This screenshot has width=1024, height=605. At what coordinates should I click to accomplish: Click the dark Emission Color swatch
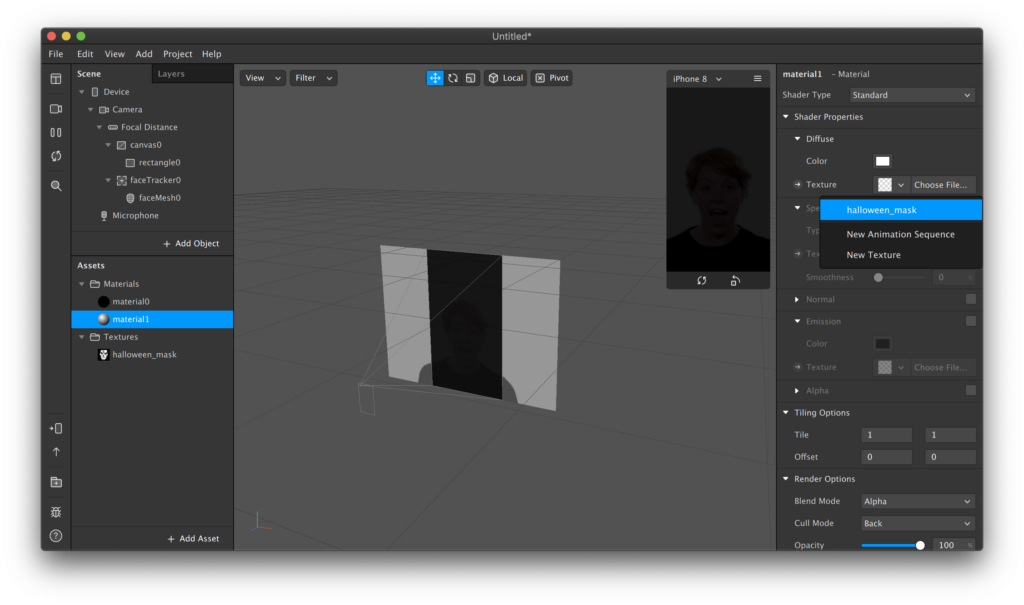[x=882, y=344]
